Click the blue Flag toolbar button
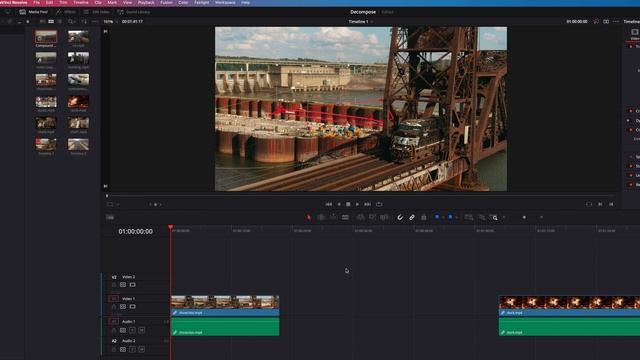Screen dimensions: 640x360 coord(437,217)
